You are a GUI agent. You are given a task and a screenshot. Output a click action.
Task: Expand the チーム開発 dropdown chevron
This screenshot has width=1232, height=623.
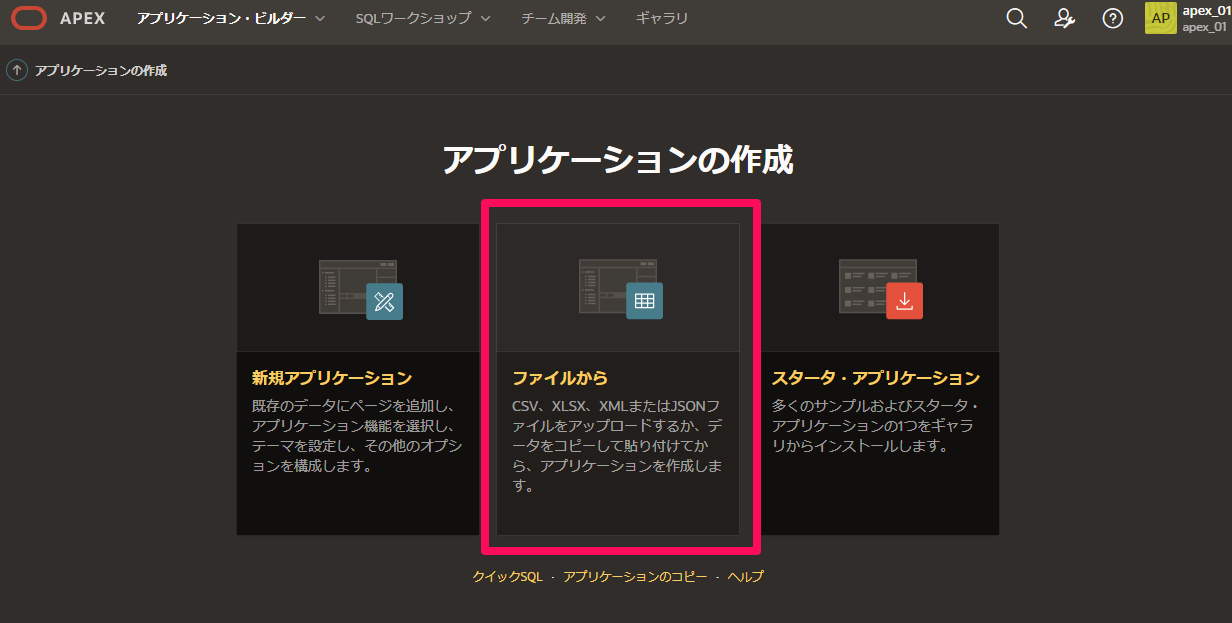600,18
